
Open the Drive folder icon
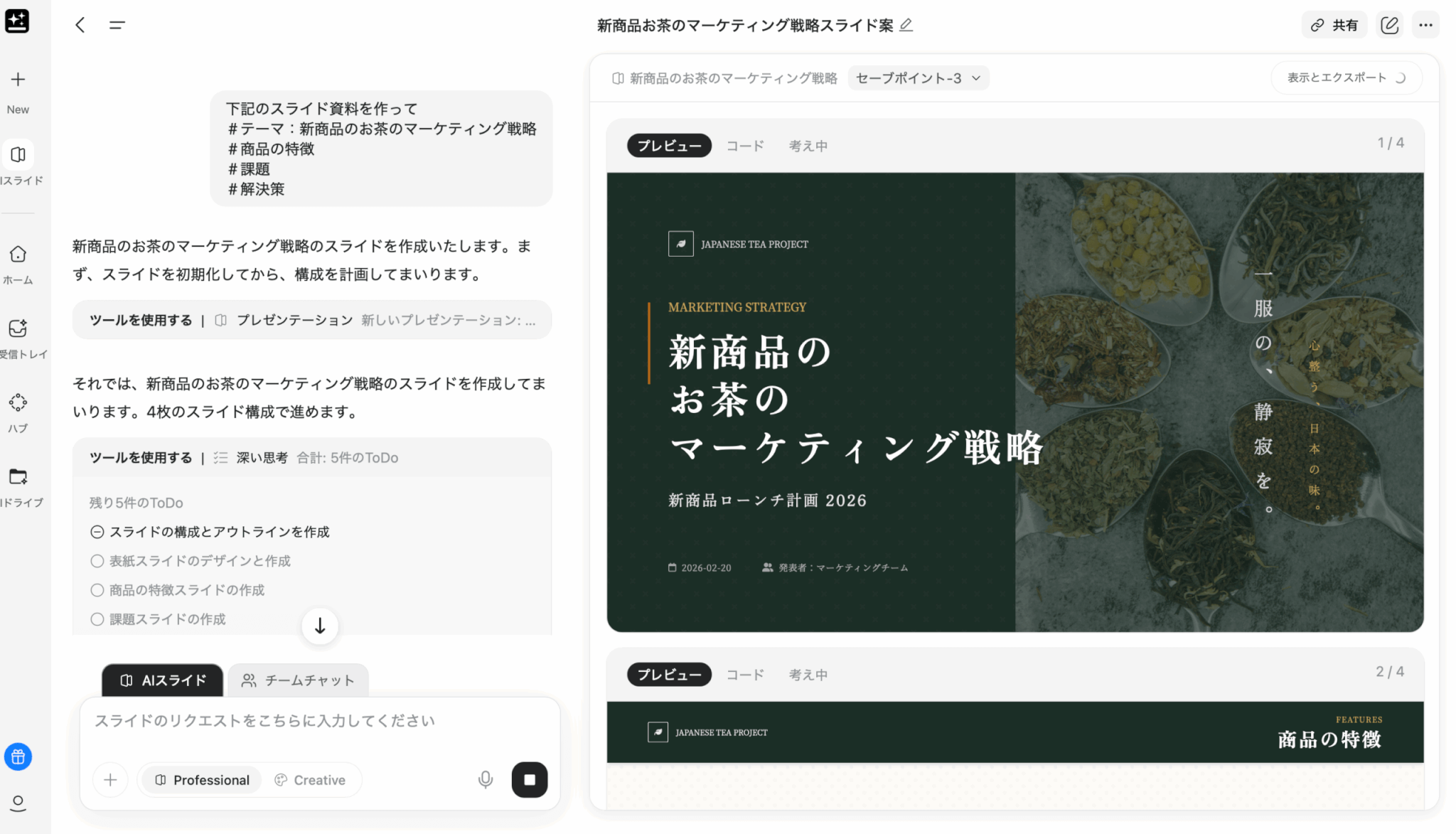tap(18, 476)
